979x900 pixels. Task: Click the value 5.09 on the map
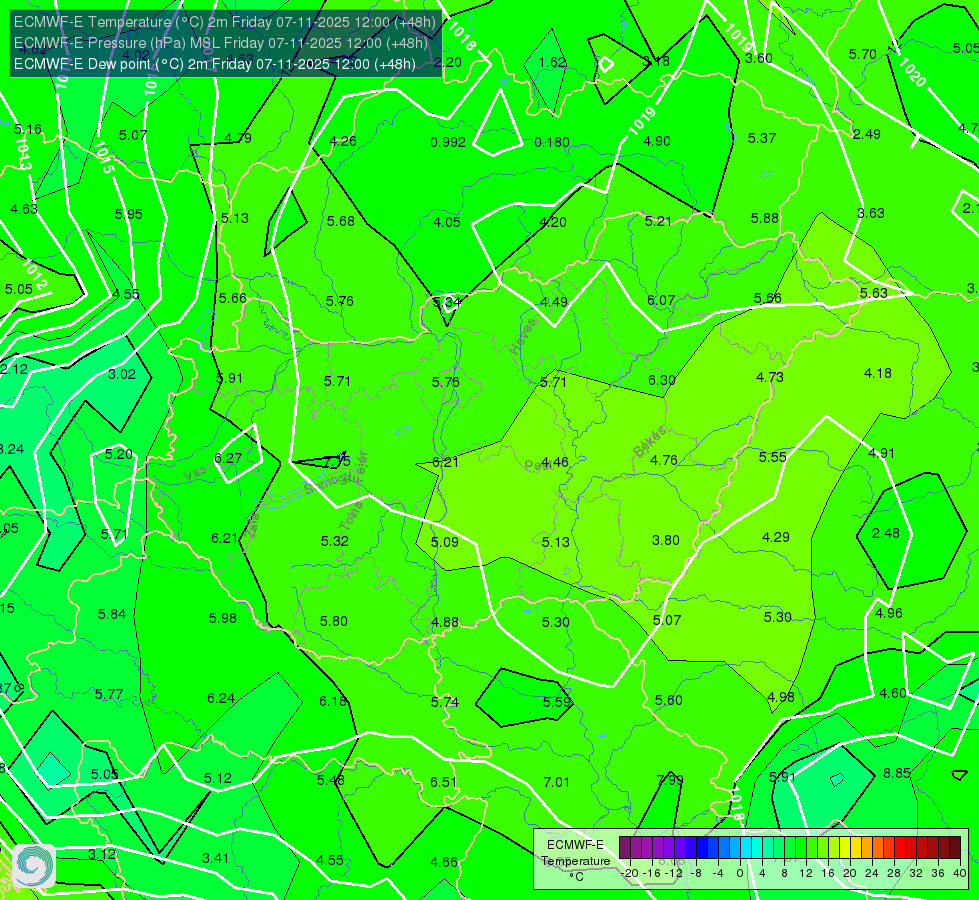pyautogui.click(x=445, y=542)
